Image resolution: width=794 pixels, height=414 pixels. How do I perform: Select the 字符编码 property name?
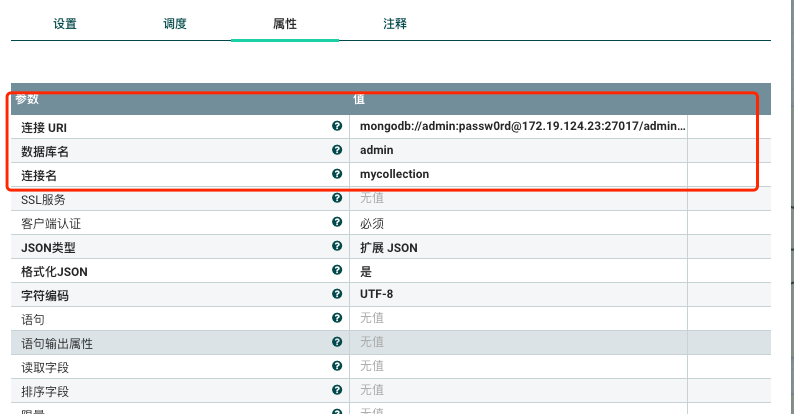tap(45, 296)
